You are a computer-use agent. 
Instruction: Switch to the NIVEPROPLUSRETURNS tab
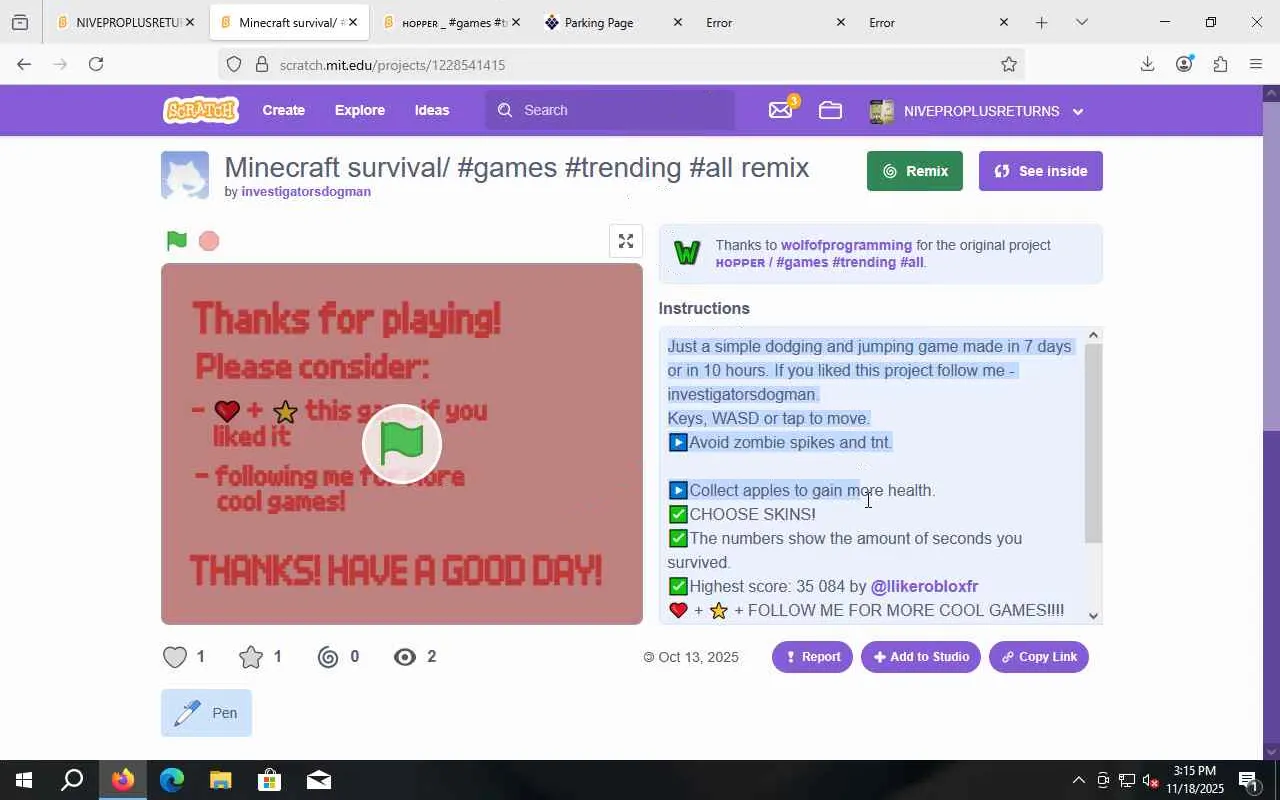pyautogui.click(x=126, y=22)
